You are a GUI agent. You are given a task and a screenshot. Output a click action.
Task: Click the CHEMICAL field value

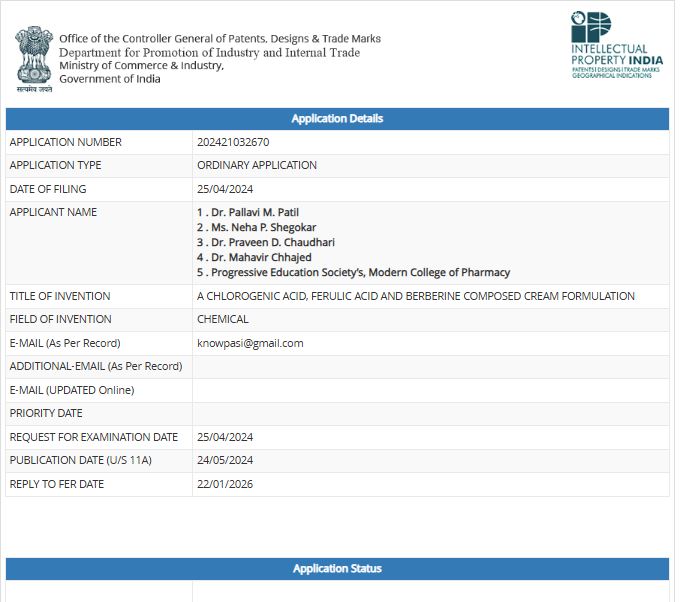(222, 319)
